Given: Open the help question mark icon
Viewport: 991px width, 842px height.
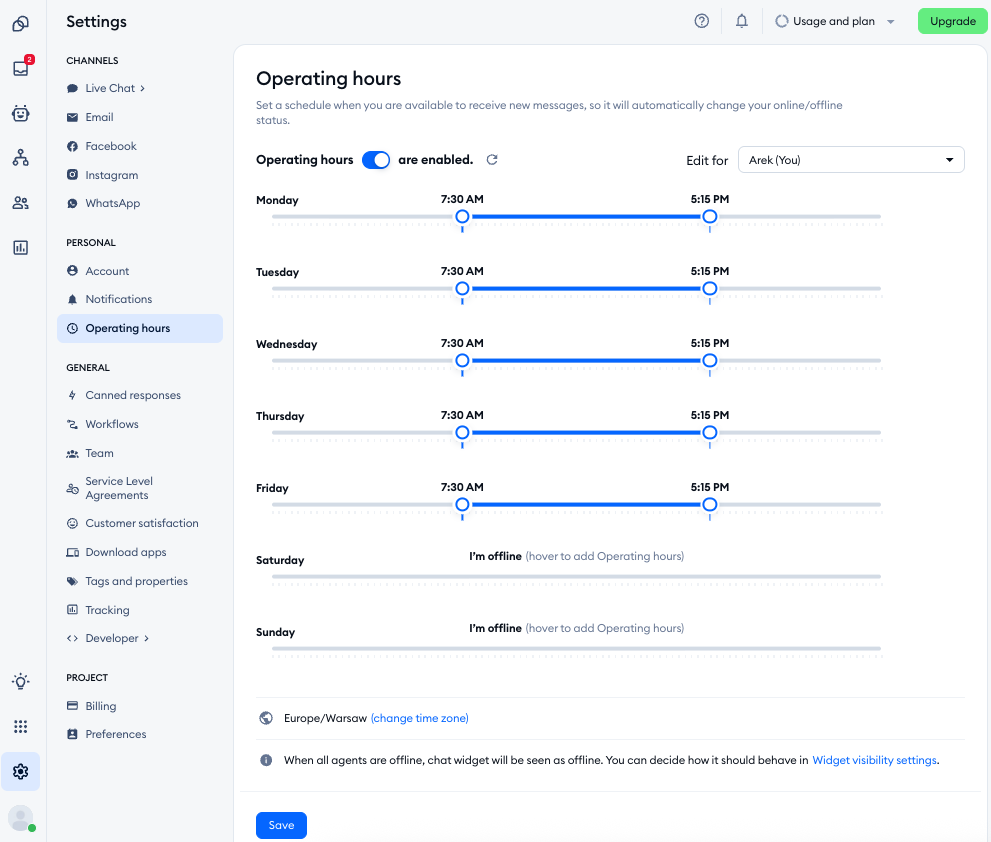Looking at the screenshot, I should coord(702,21).
